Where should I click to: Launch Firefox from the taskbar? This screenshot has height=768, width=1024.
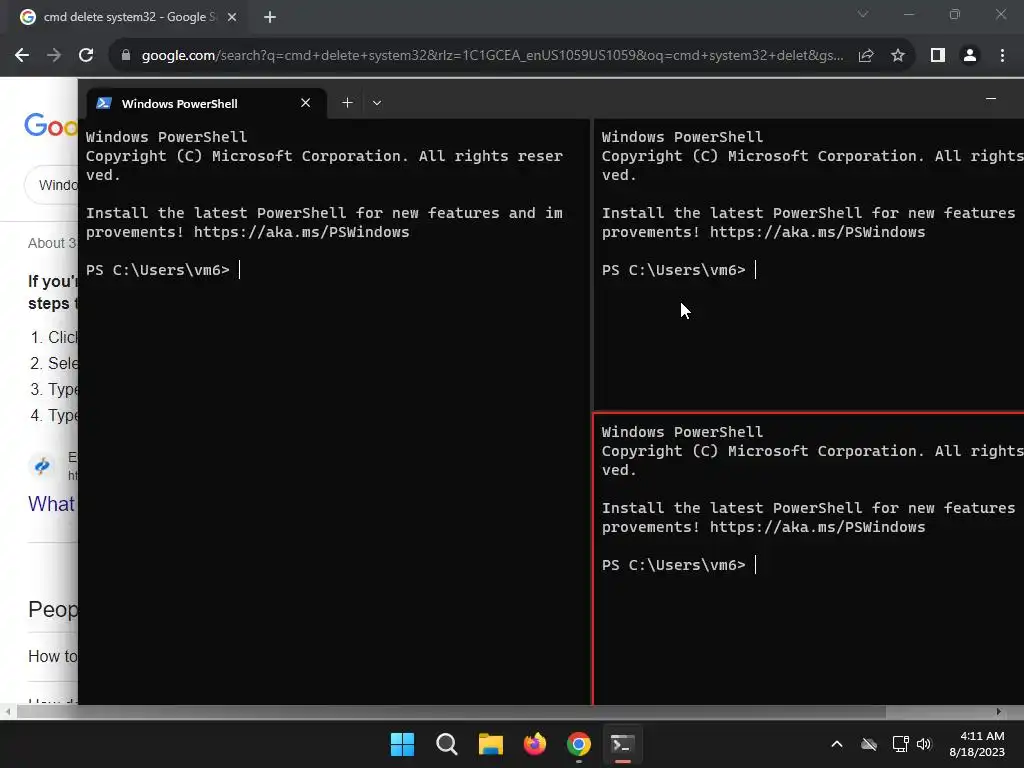coord(535,744)
